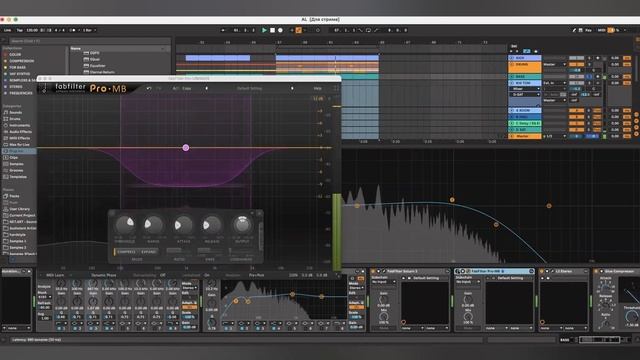Viewport: 640px width, 360px height.
Task: Click the Pro-MB Attack knob
Action: [183, 225]
